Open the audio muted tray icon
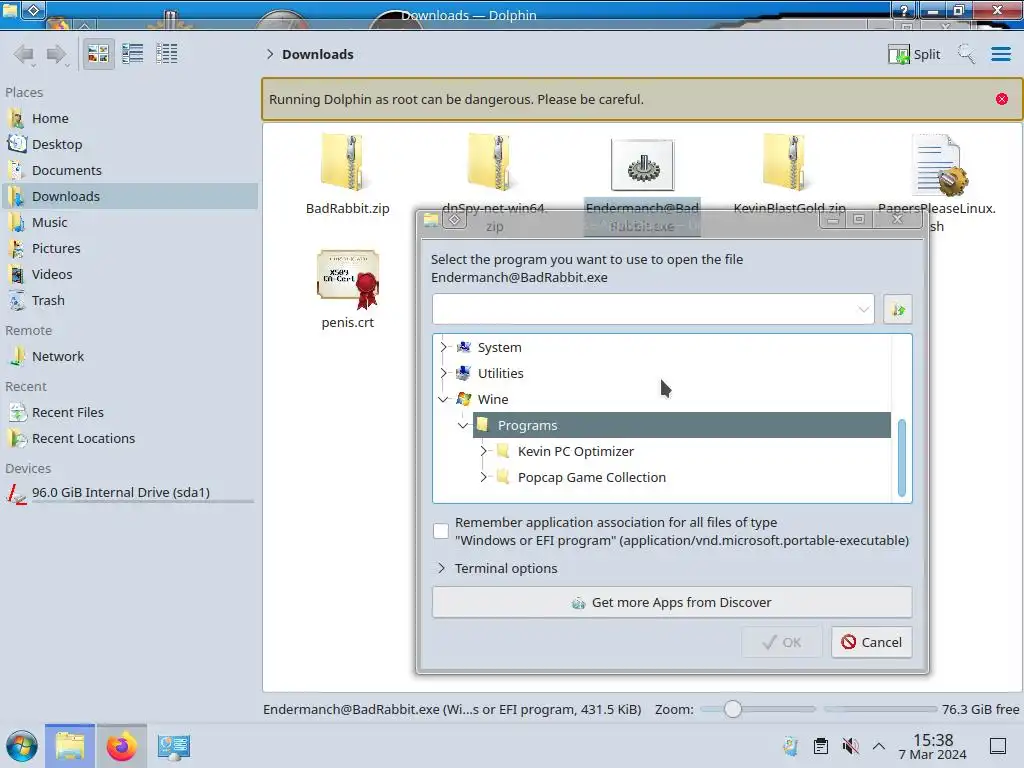Viewport: 1024px width, 768px height. [x=850, y=746]
